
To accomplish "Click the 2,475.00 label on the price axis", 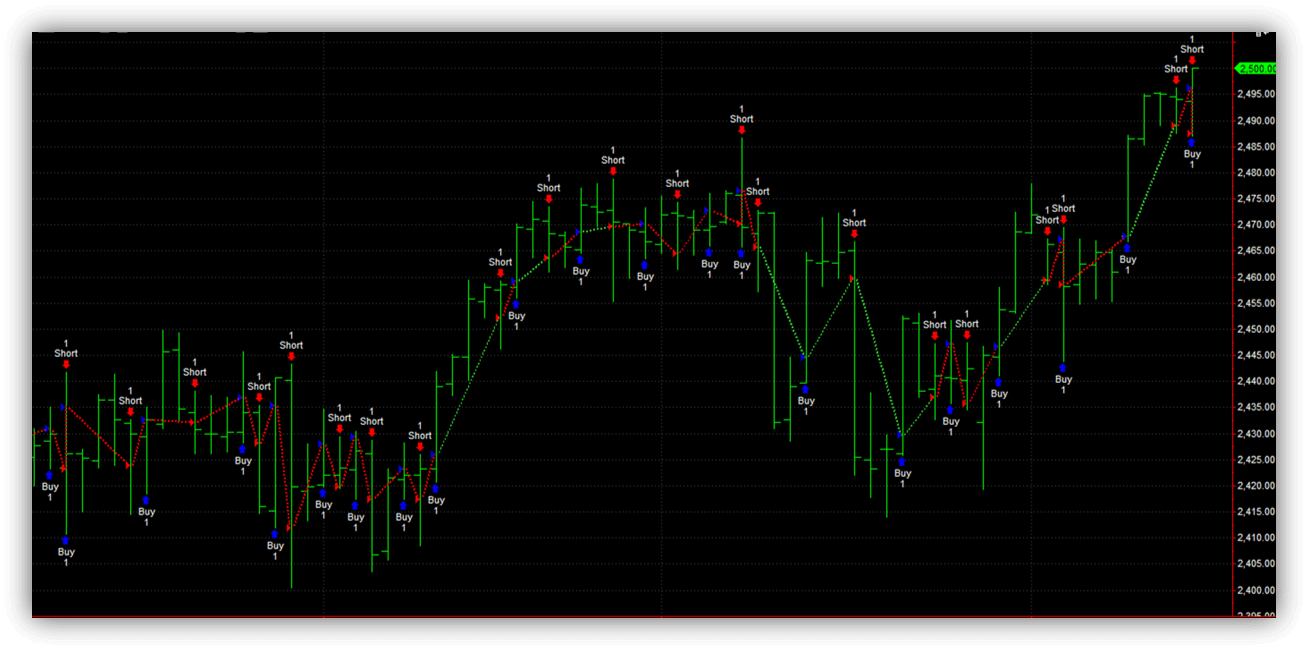I will (x=1257, y=199).
